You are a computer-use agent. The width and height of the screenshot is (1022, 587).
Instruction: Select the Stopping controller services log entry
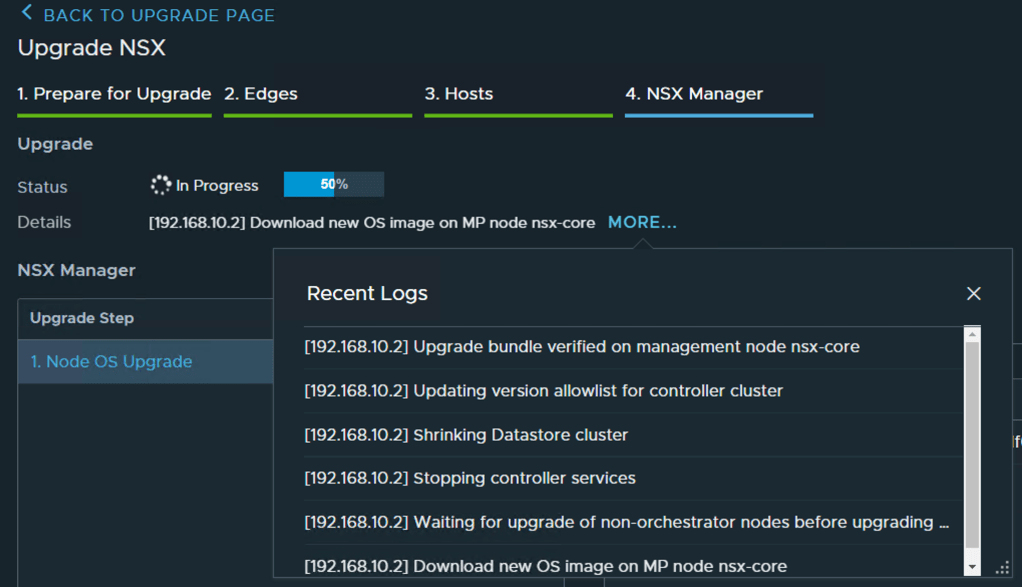coord(470,478)
